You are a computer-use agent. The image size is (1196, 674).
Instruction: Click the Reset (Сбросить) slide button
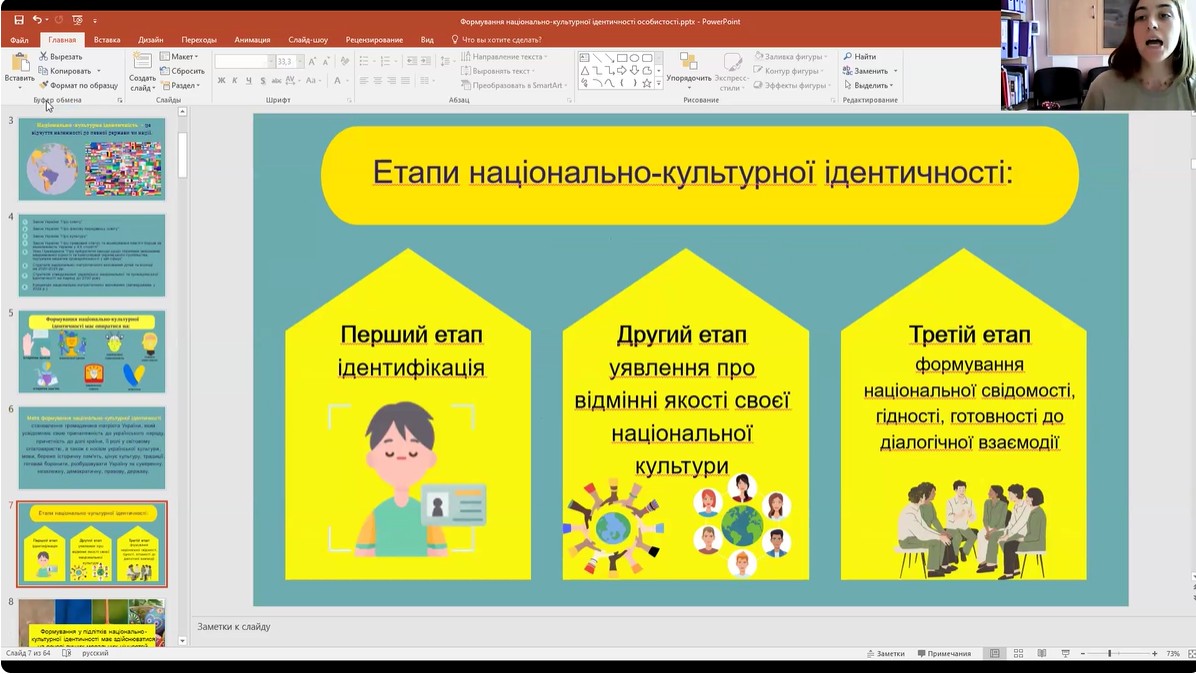coord(182,71)
